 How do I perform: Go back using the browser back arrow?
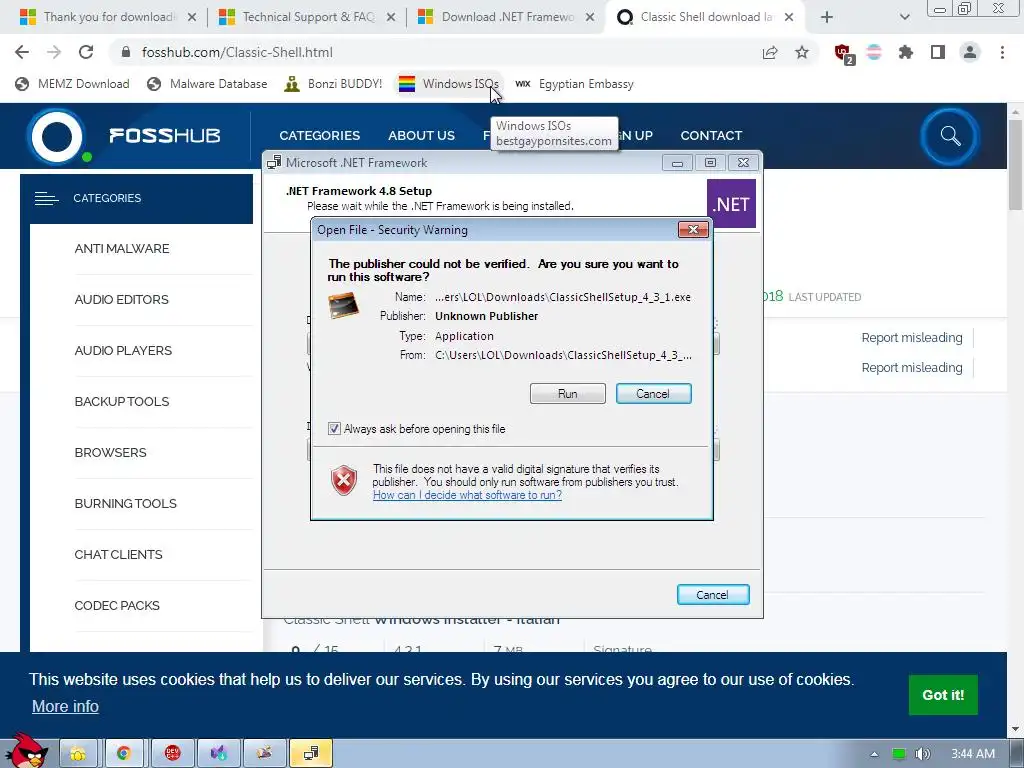[x=22, y=52]
